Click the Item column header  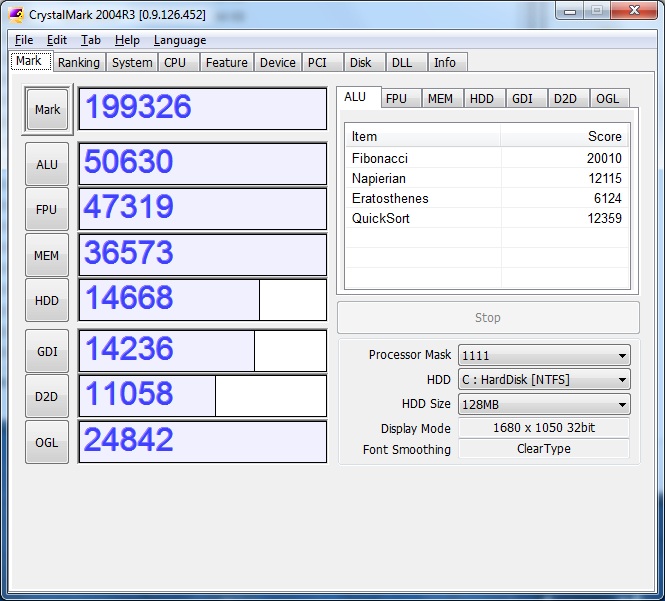423,136
